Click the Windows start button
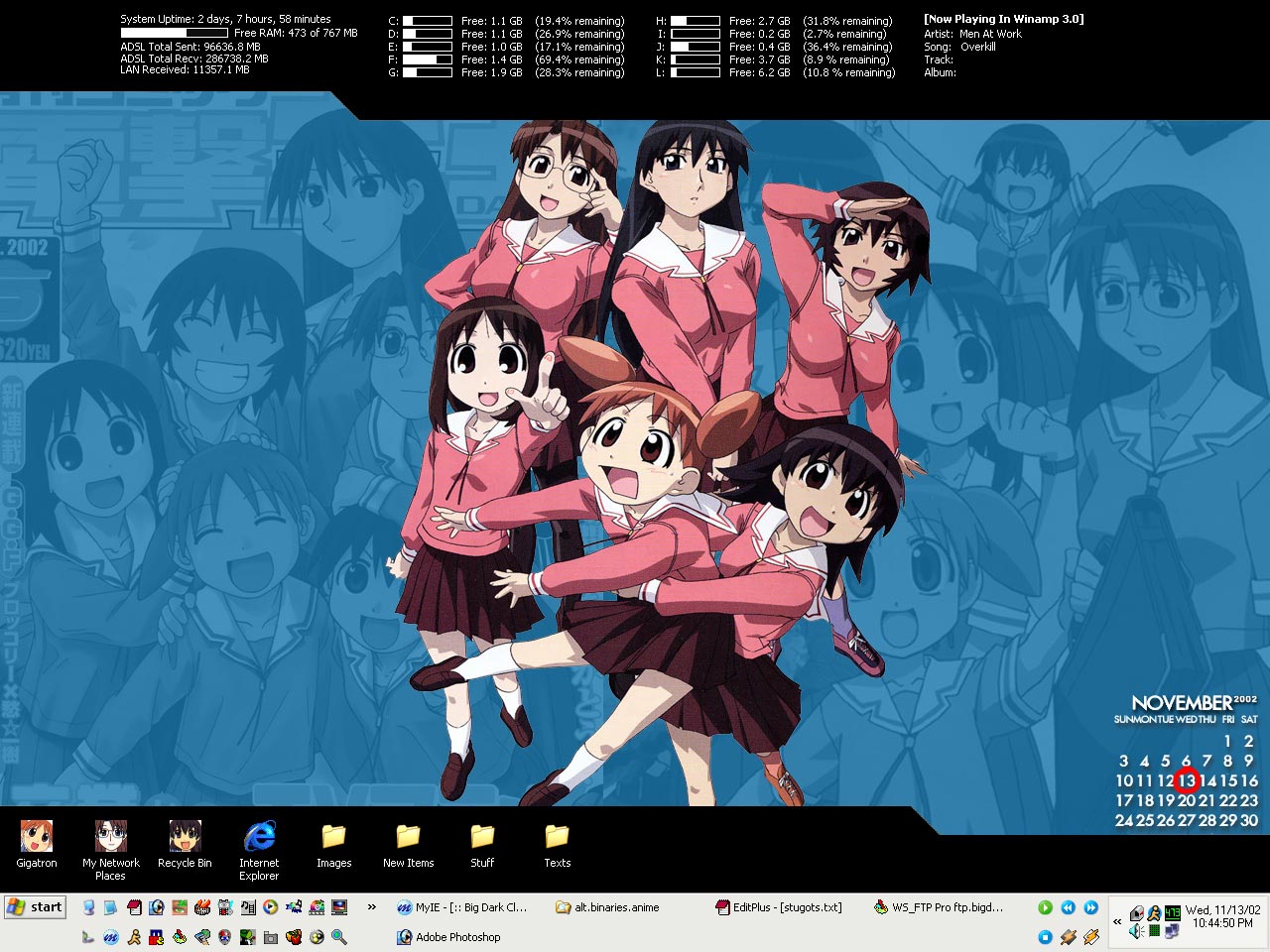 click(x=35, y=906)
